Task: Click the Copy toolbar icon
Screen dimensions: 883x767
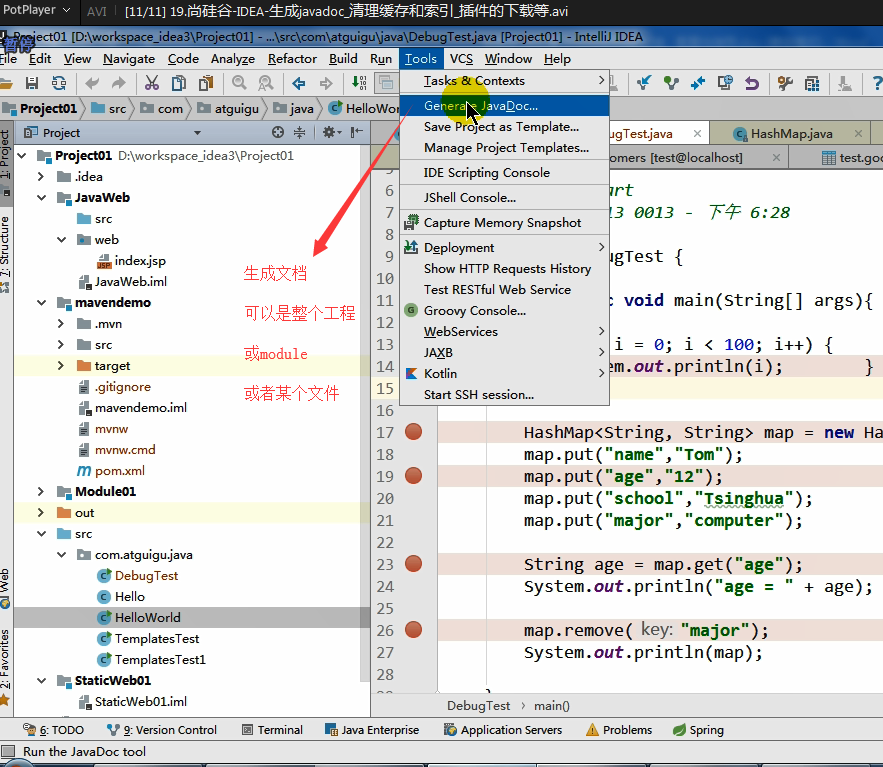Action: pyautogui.click(x=179, y=83)
